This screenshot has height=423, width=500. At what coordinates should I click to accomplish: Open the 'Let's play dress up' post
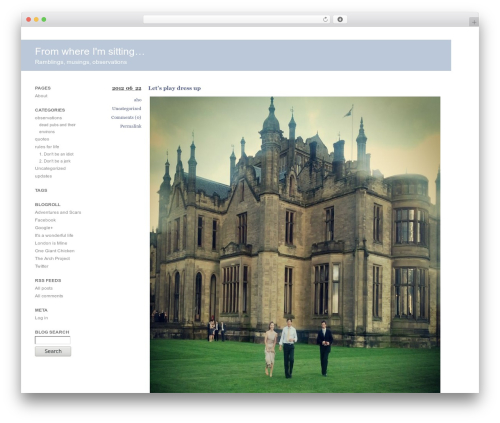(x=175, y=88)
